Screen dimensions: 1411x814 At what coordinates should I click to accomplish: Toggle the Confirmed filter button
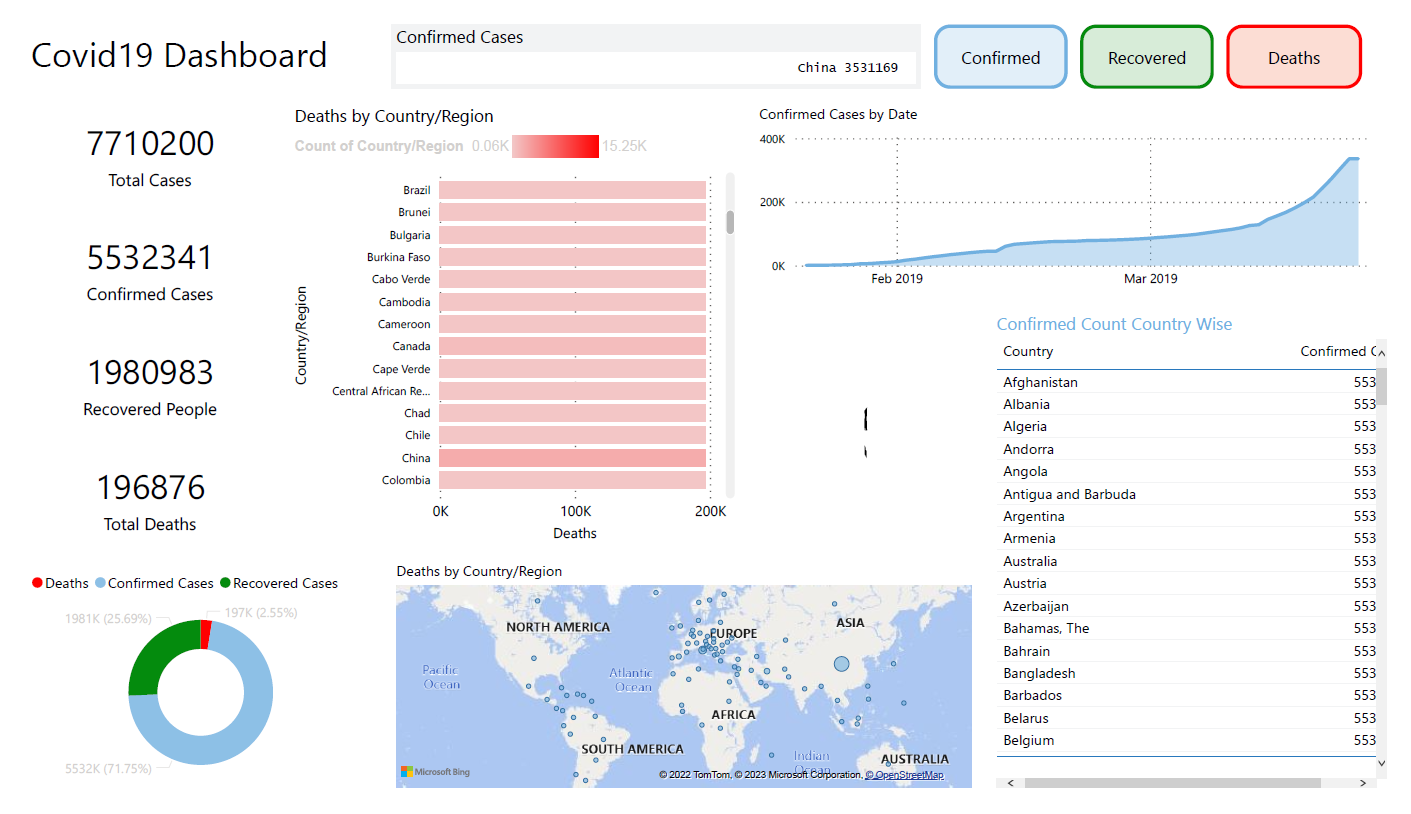click(1000, 57)
